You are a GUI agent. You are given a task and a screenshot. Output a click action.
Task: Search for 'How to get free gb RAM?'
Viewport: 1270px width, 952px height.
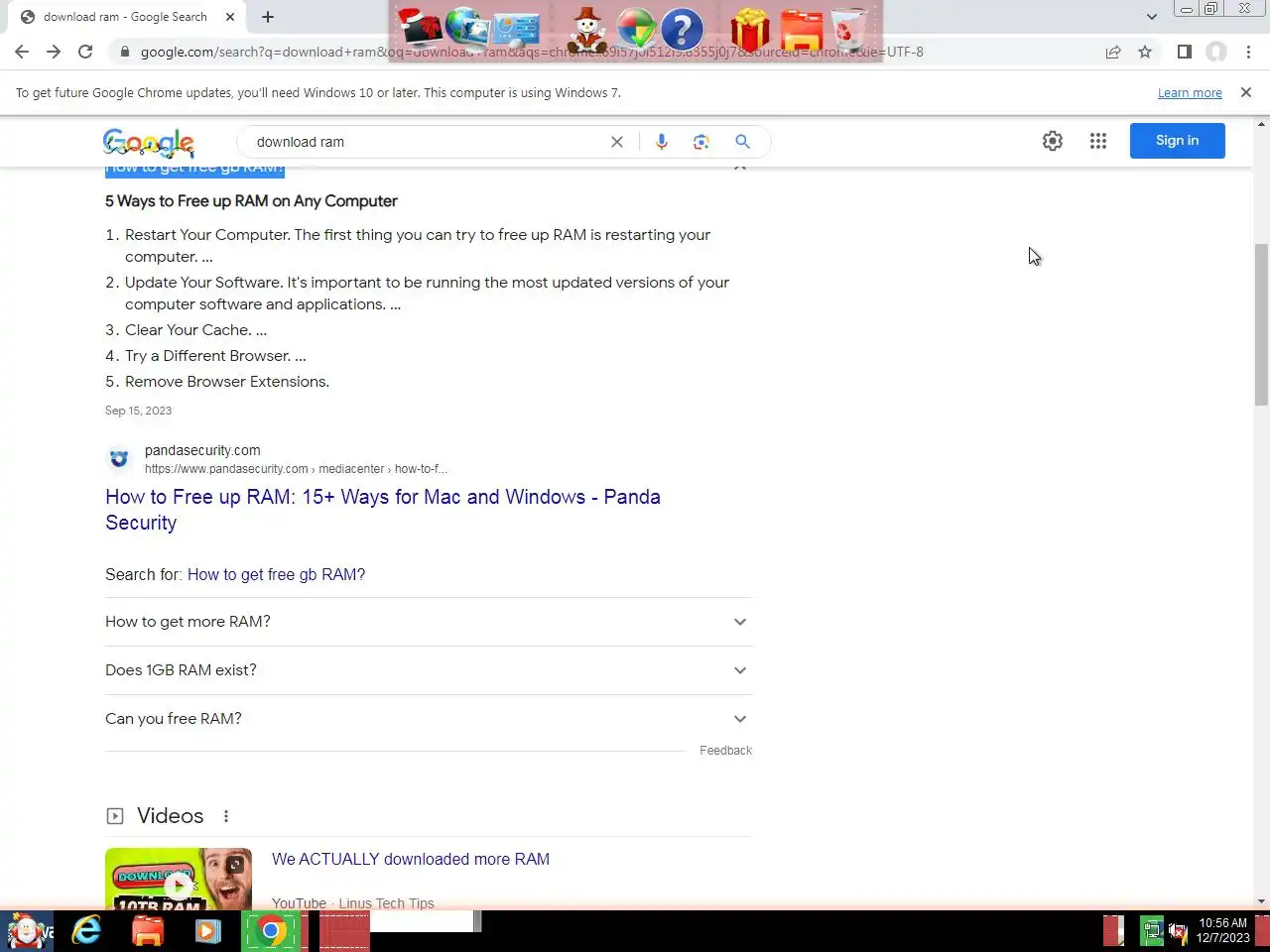coord(276,574)
